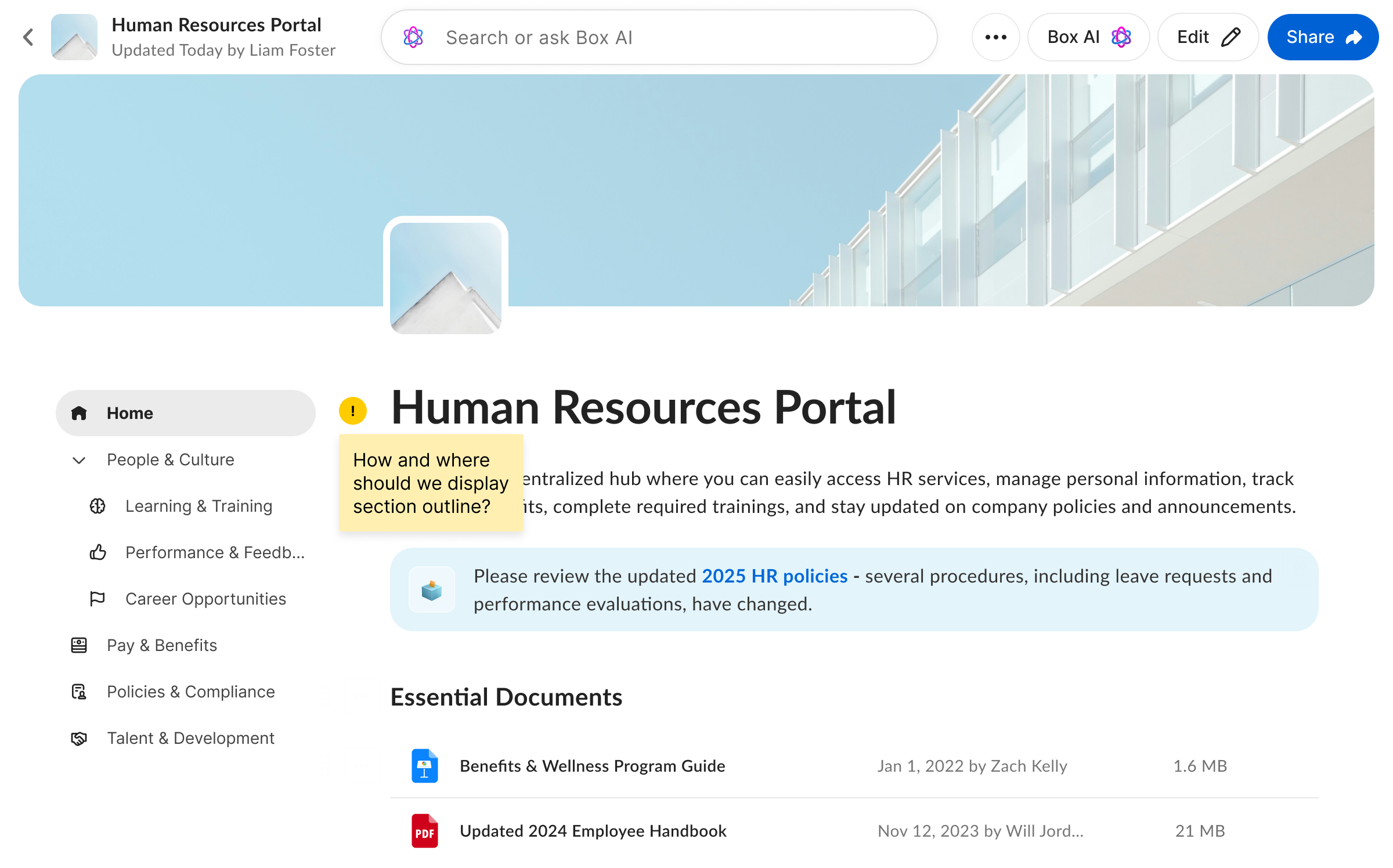Viewport: 1393px width, 868px height.
Task: Click 'Jan 1, 2022 by Zach Kelly' text
Action: click(972, 766)
